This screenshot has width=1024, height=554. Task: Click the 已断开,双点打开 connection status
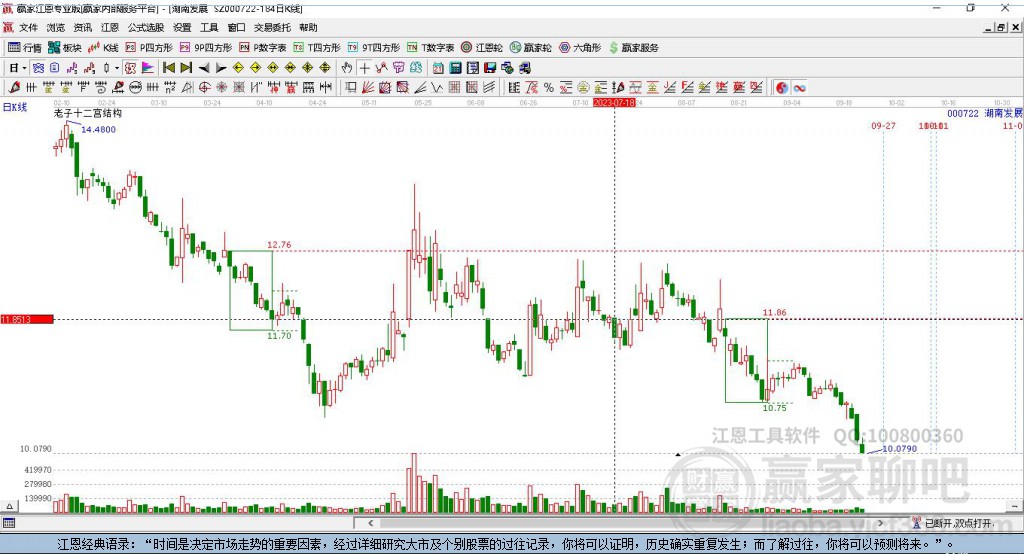953,523
